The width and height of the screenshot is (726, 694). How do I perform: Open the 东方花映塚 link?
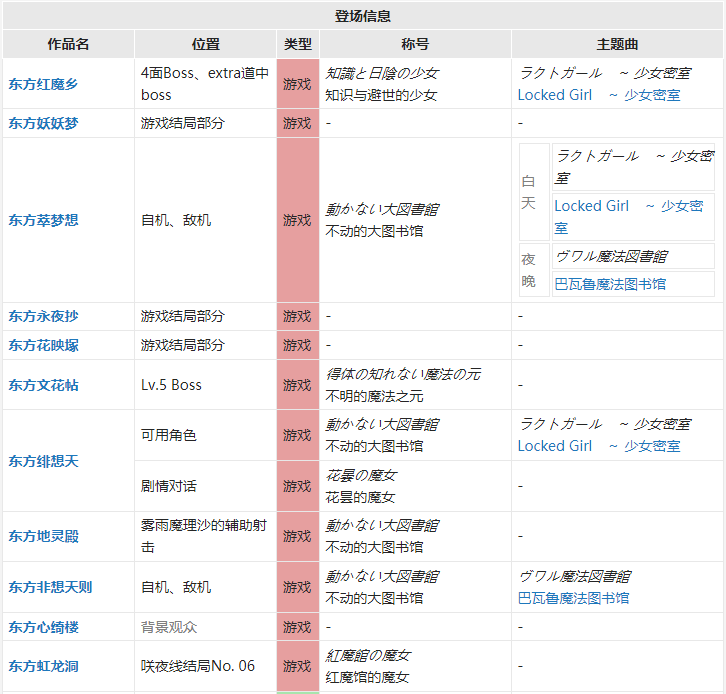(43, 345)
